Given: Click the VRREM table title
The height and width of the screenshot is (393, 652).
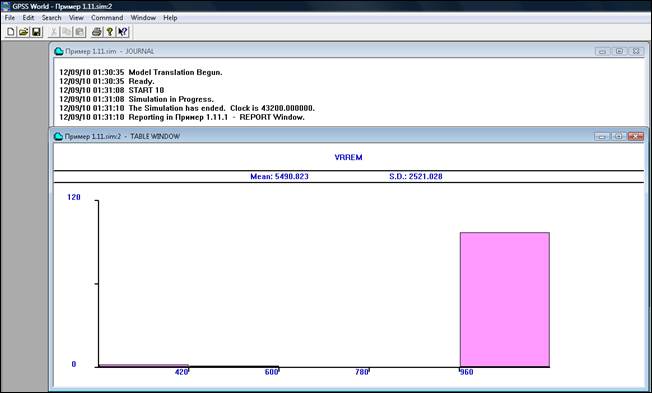Looking at the screenshot, I should (348, 157).
